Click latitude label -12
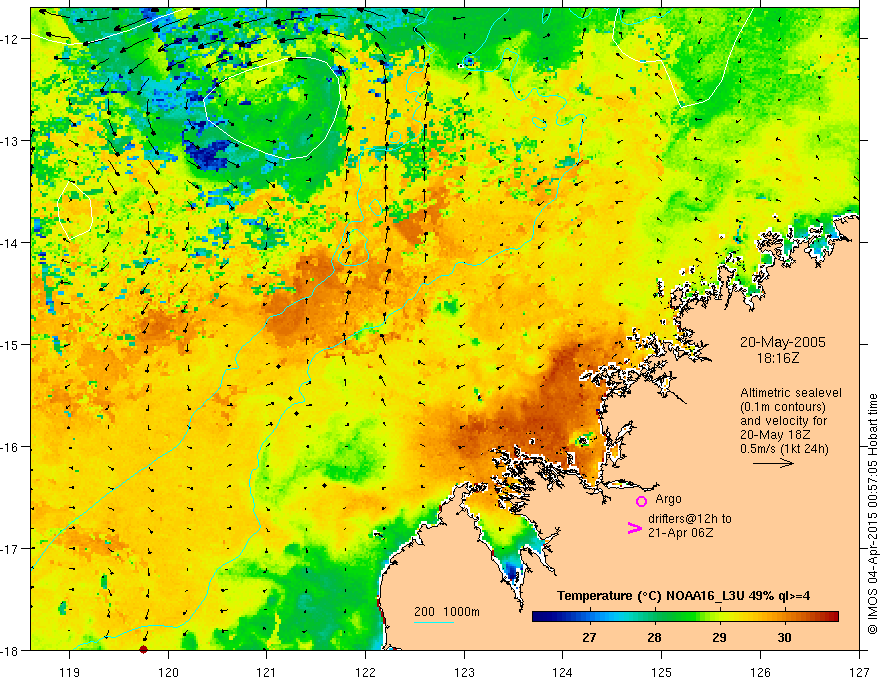 coord(11,39)
